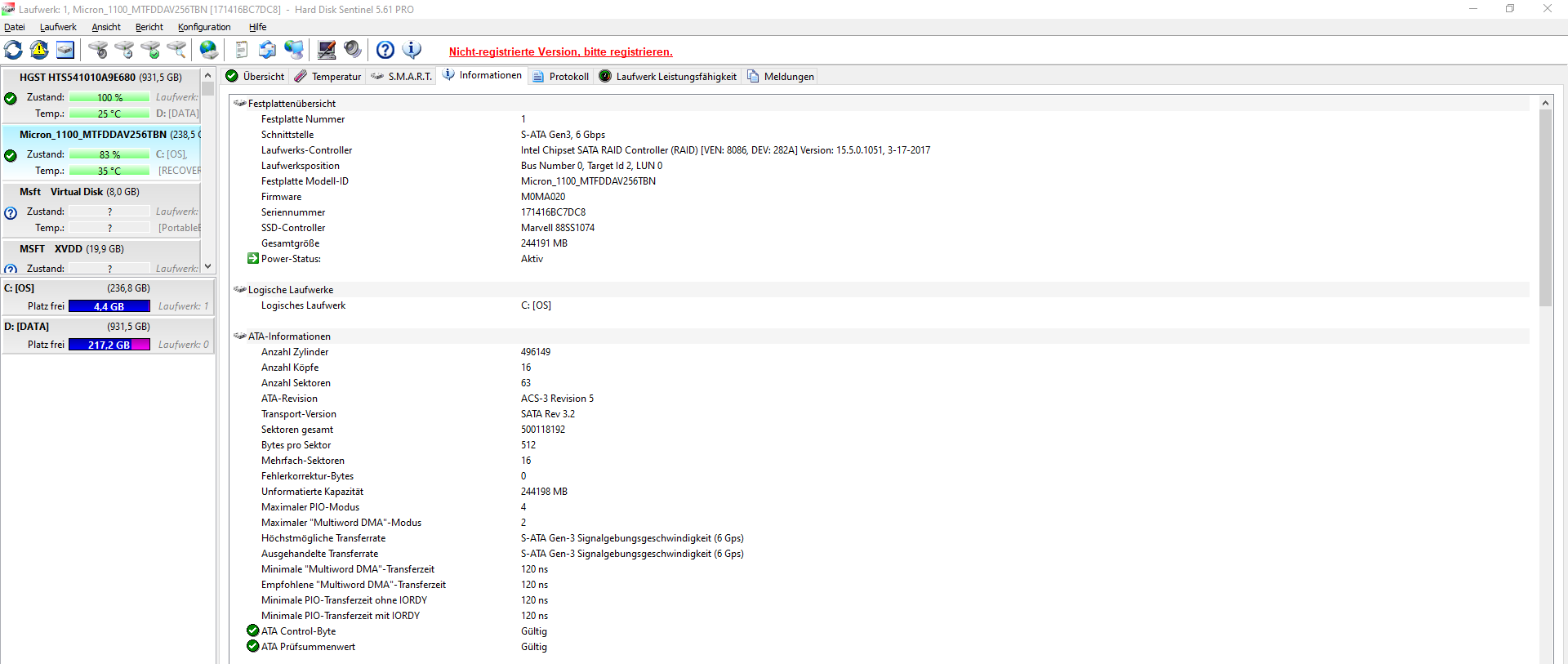Click the green check status icon for HGST drive

11,98
